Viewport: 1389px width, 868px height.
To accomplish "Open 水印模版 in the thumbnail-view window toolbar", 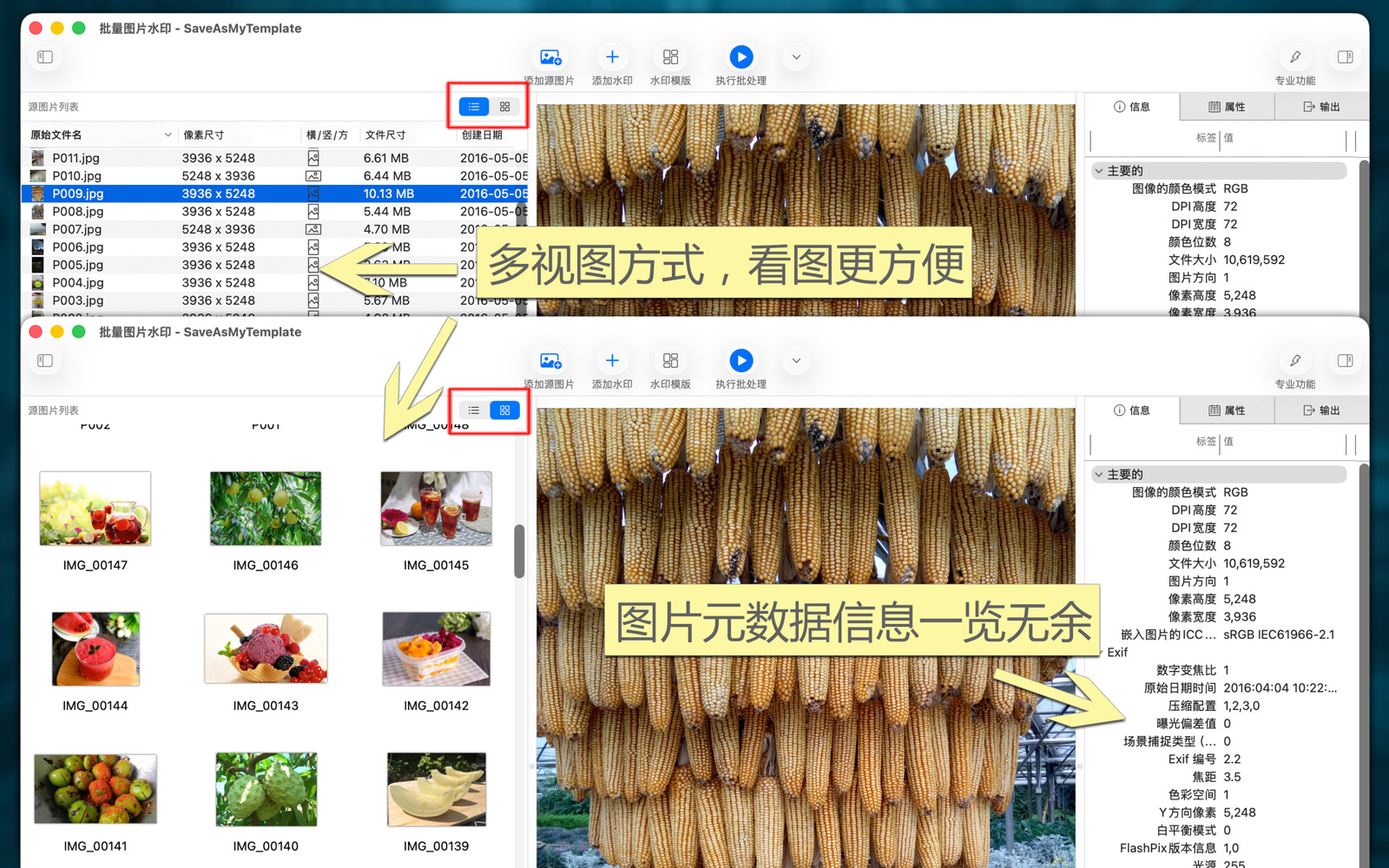I will click(670, 361).
